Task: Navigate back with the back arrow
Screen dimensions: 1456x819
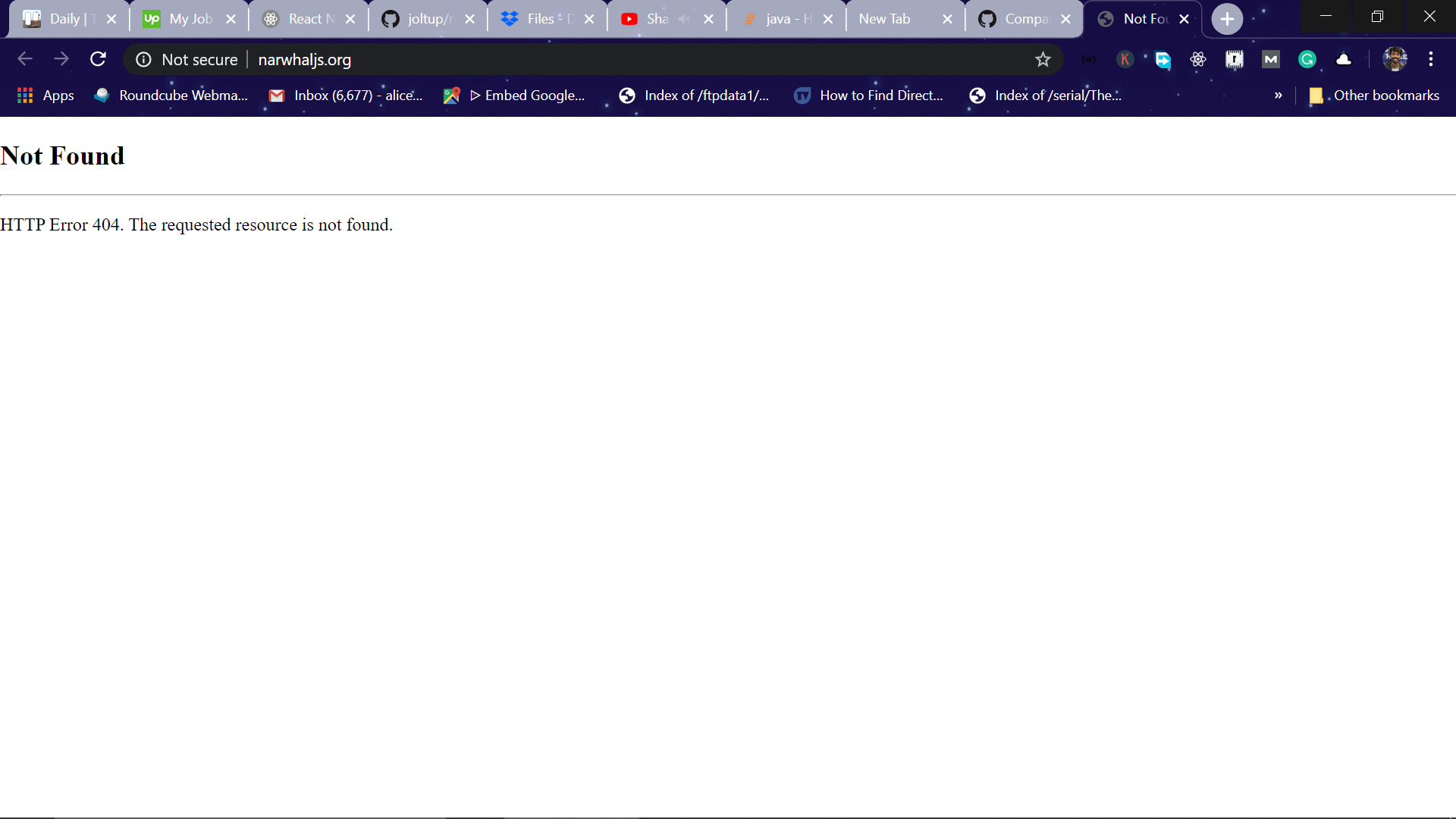Action: click(25, 59)
